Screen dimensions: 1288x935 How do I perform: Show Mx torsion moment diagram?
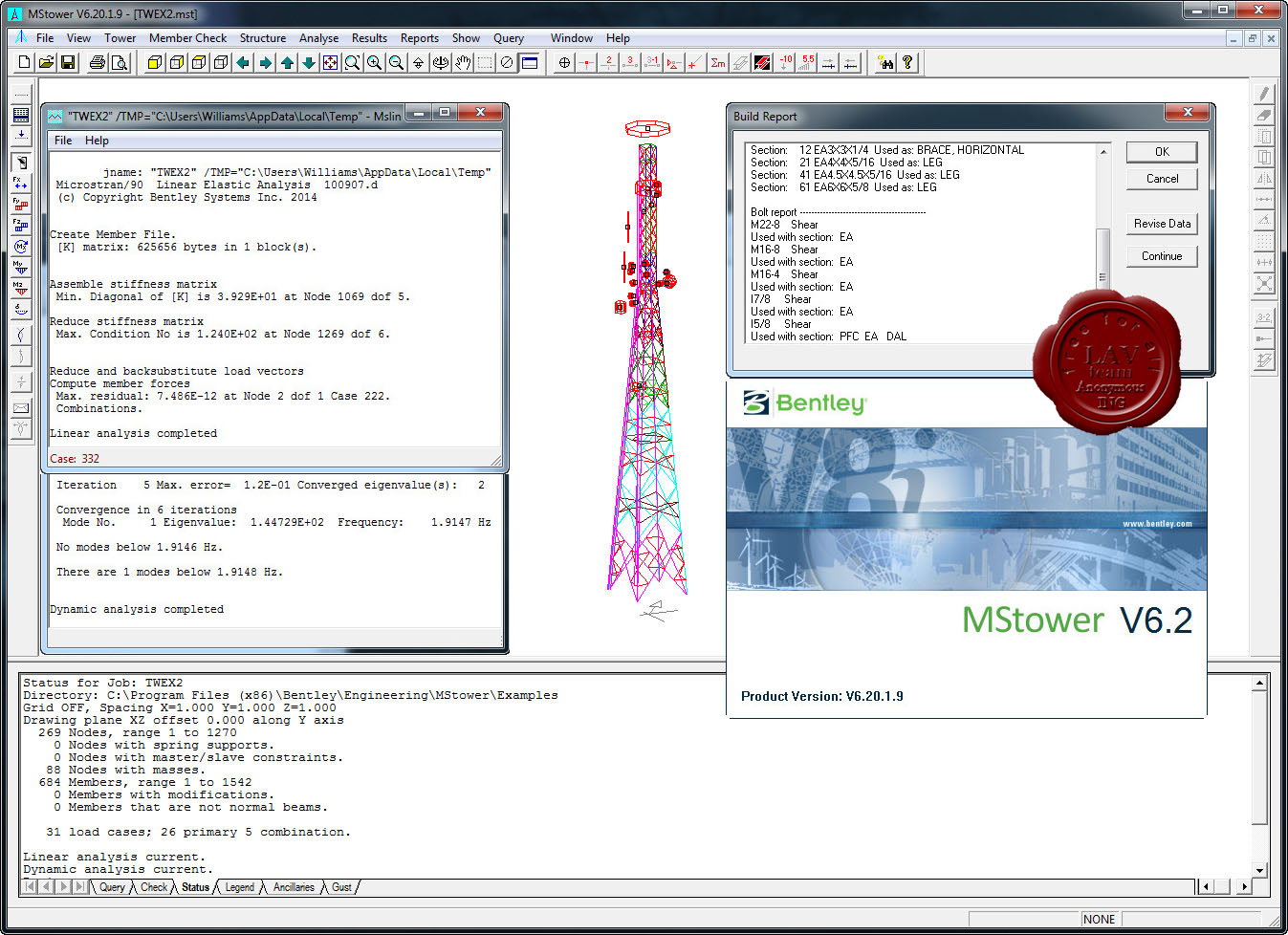(x=21, y=246)
